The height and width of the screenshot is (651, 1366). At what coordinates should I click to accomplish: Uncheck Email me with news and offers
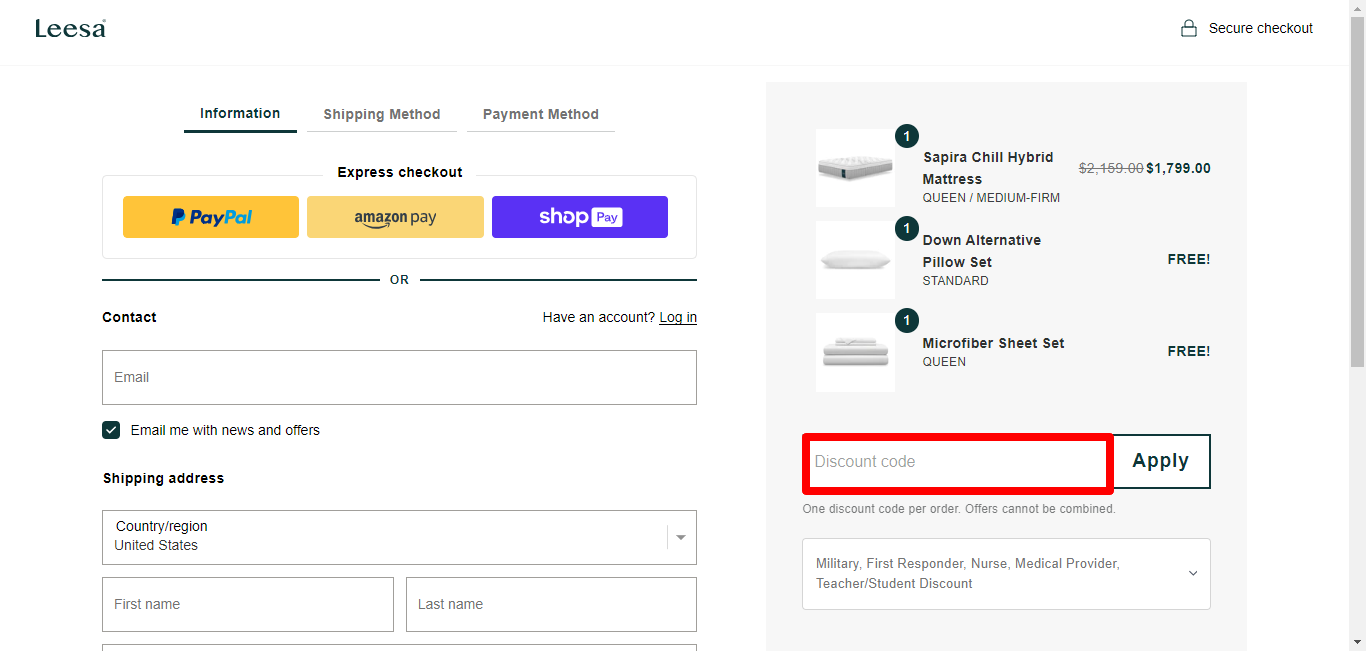tap(111, 430)
